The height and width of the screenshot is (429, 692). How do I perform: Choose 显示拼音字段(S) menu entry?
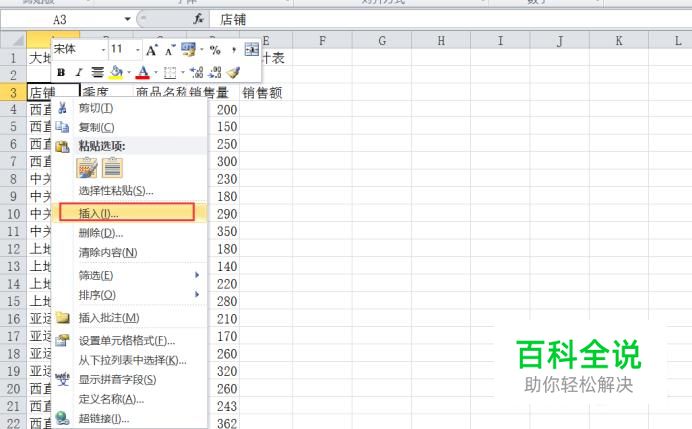pos(129,380)
